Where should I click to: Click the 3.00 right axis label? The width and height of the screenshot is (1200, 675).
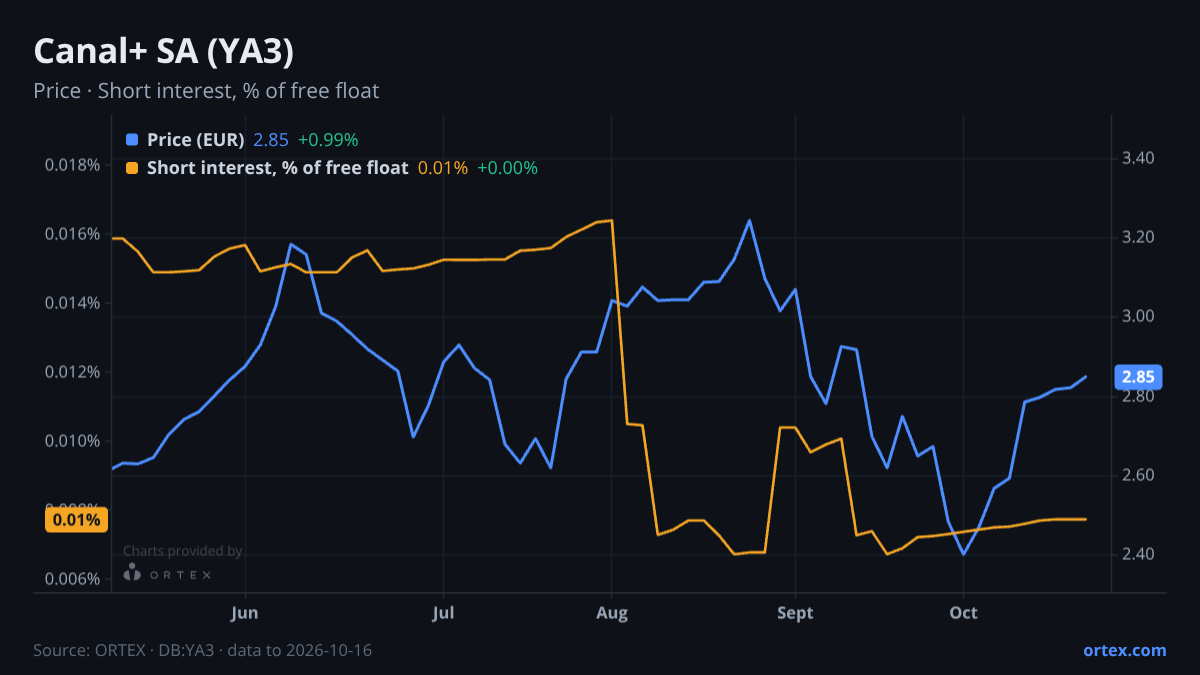[1139, 317]
